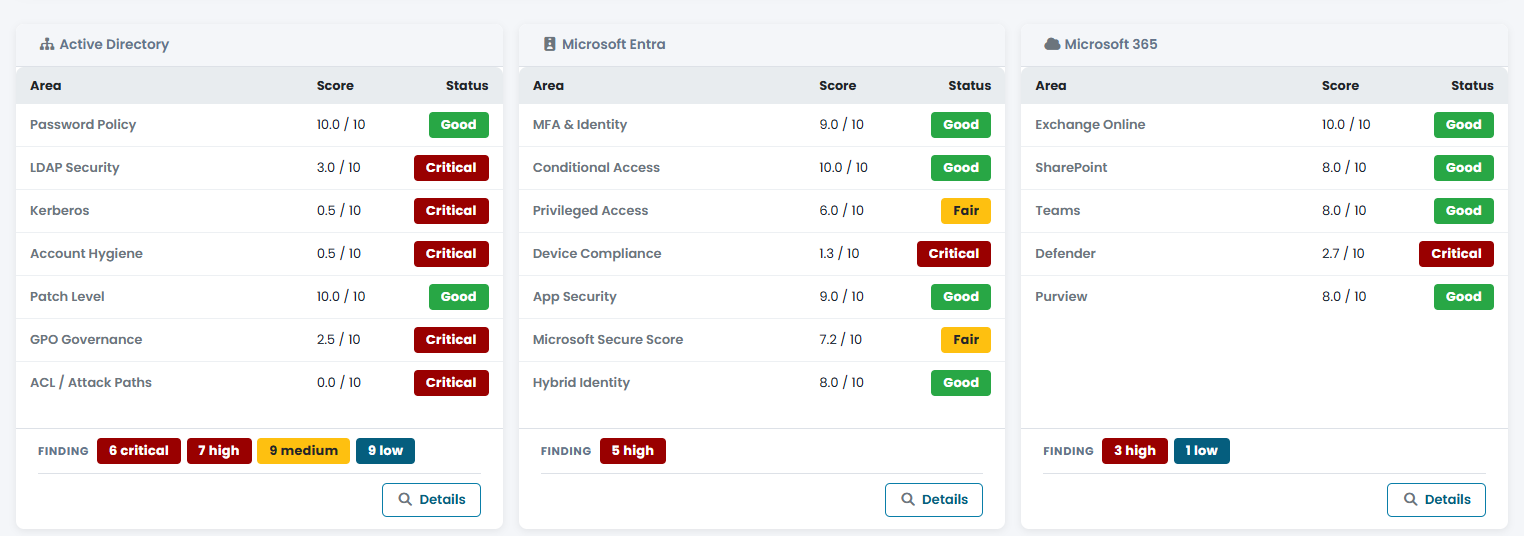Open Details for Microsoft Entra

tap(934, 500)
